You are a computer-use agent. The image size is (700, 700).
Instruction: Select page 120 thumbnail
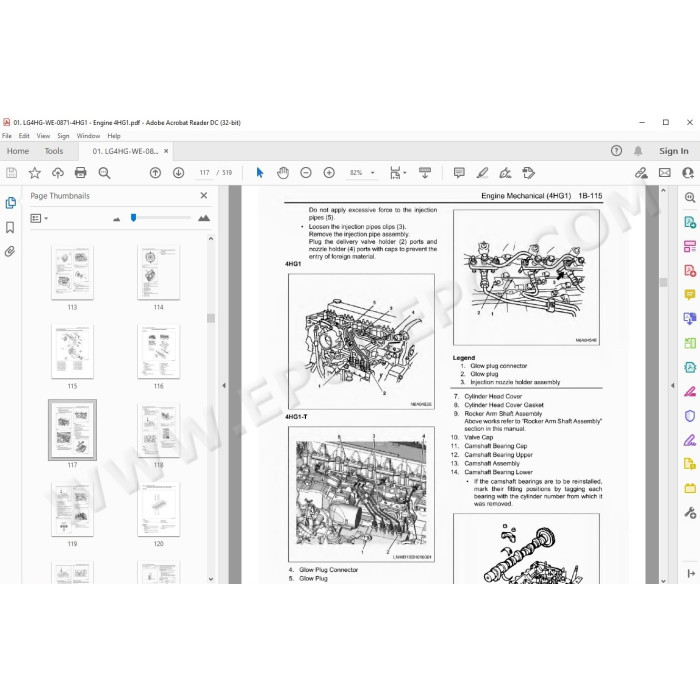point(158,509)
